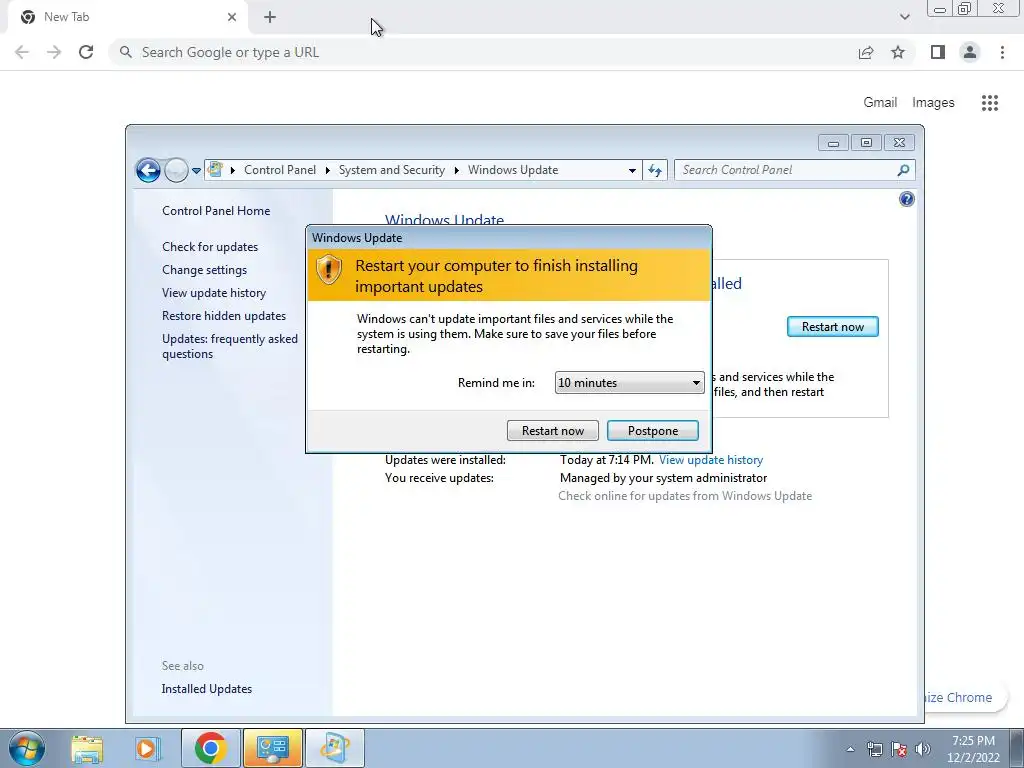Click Restart now in the dialog
This screenshot has height=768, width=1024.
pyautogui.click(x=552, y=430)
